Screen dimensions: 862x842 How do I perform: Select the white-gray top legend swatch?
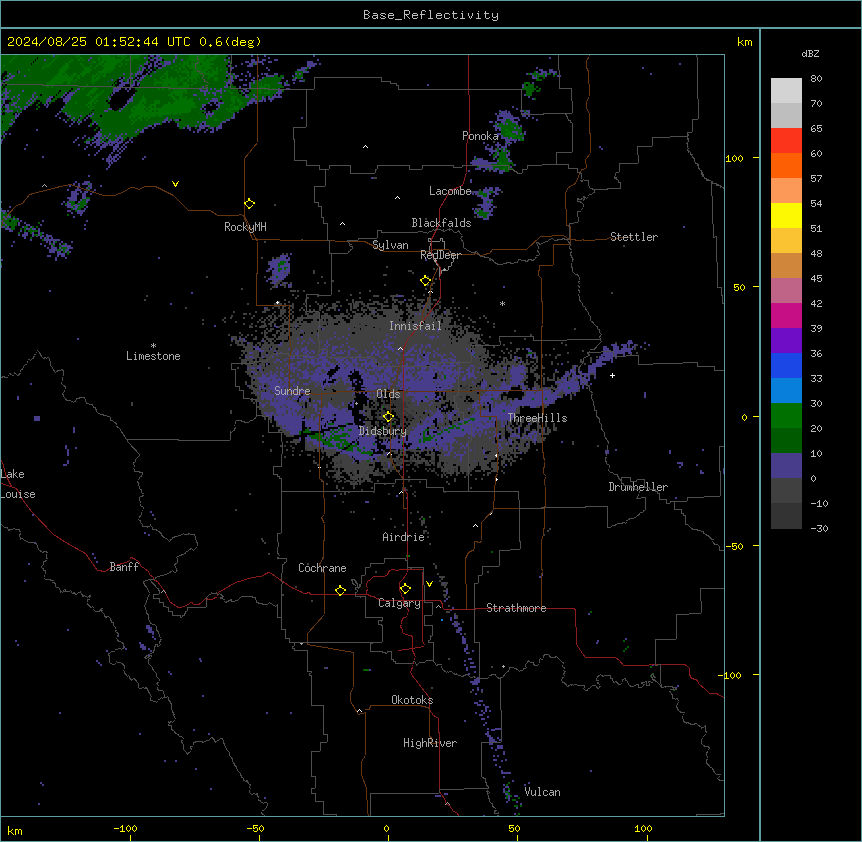786,90
